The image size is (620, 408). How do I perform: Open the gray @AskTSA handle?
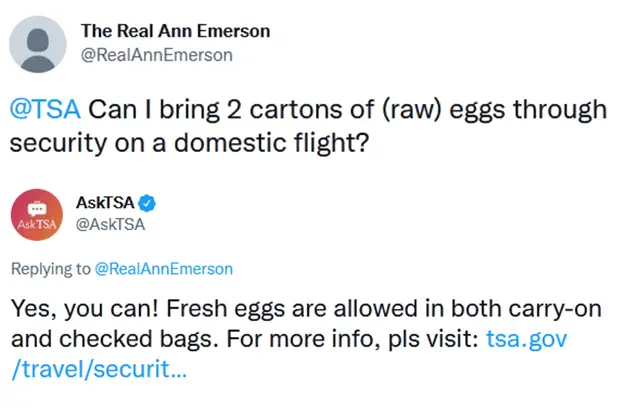coord(110,225)
